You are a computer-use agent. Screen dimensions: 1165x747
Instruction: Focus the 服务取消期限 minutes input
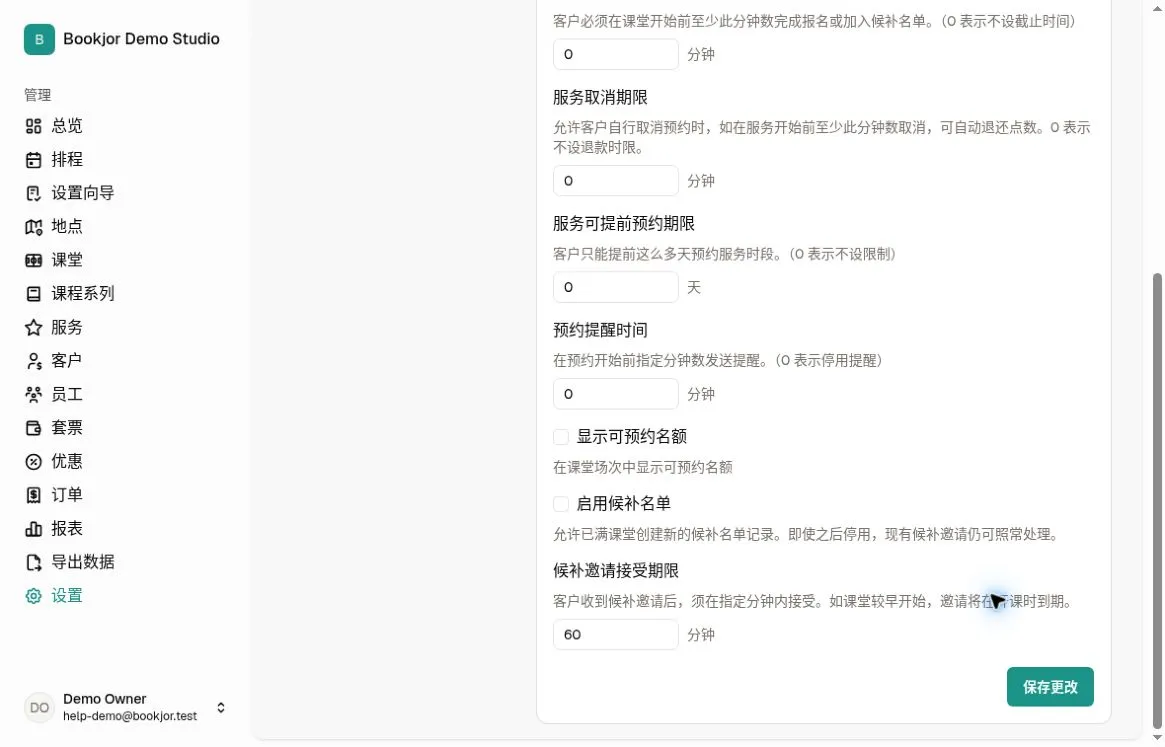click(x=616, y=181)
